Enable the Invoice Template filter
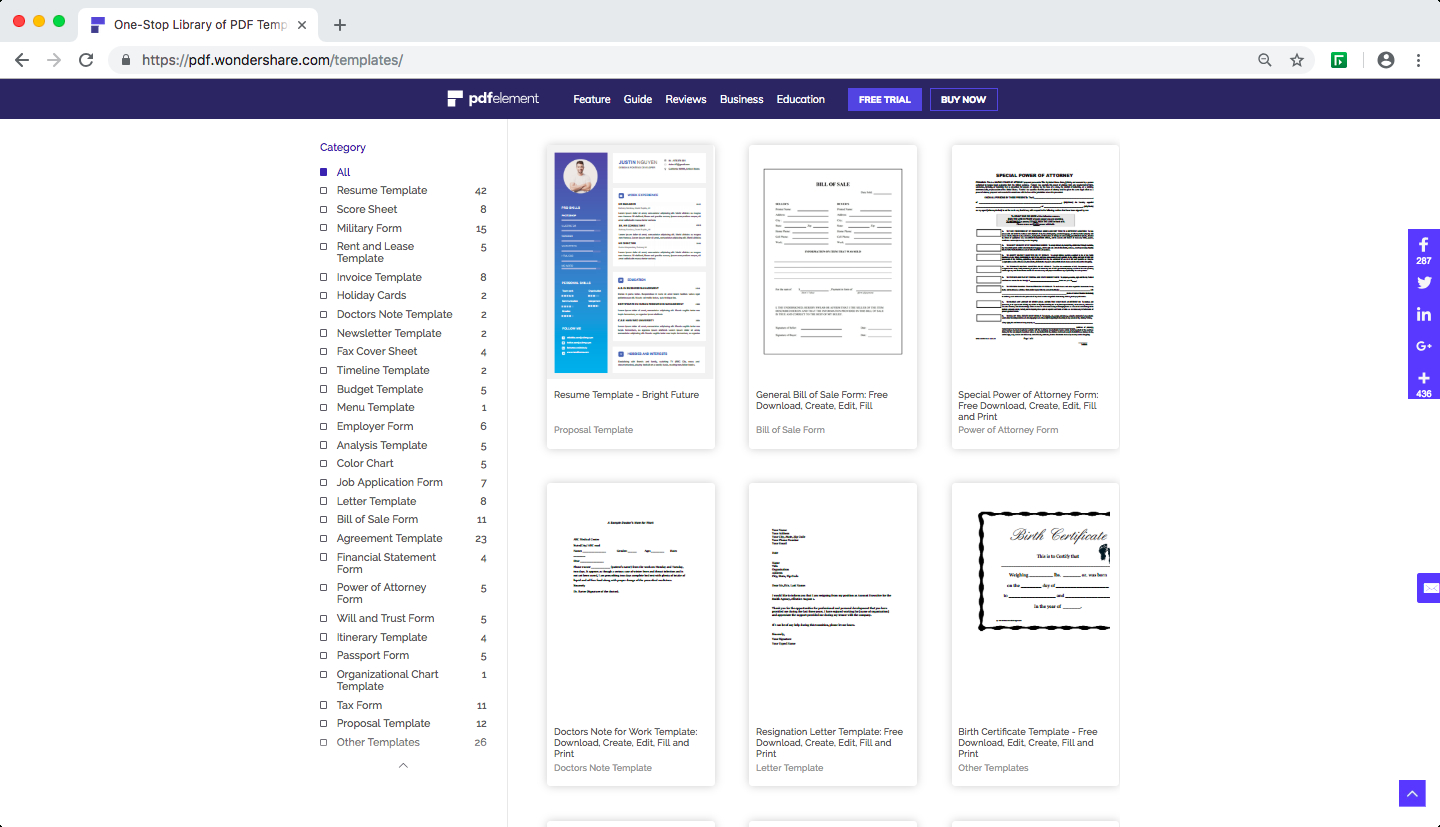1440x827 pixels. [324, 277]
